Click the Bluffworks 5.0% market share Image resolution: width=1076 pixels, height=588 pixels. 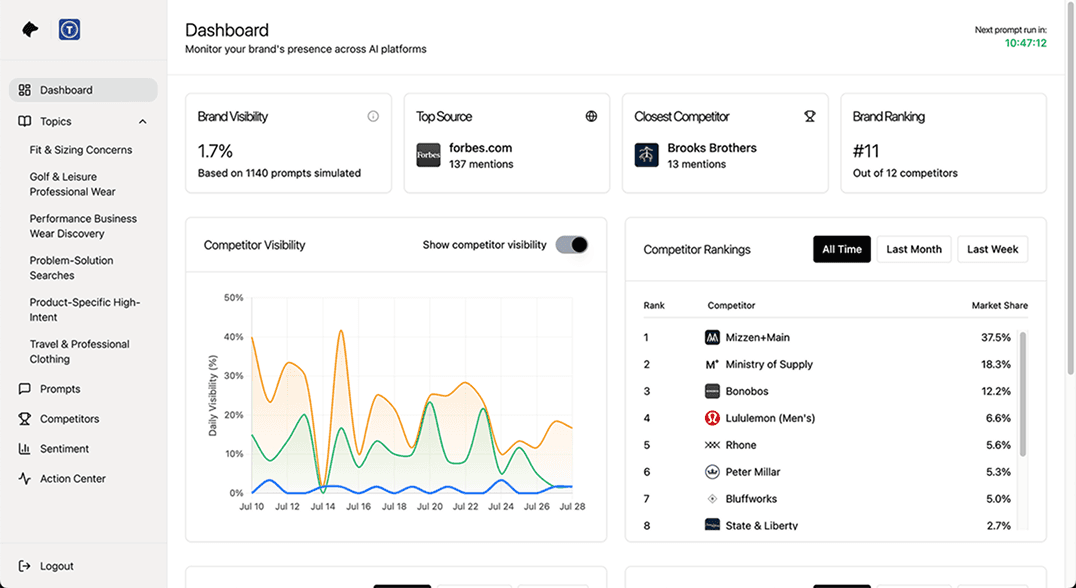998,499
